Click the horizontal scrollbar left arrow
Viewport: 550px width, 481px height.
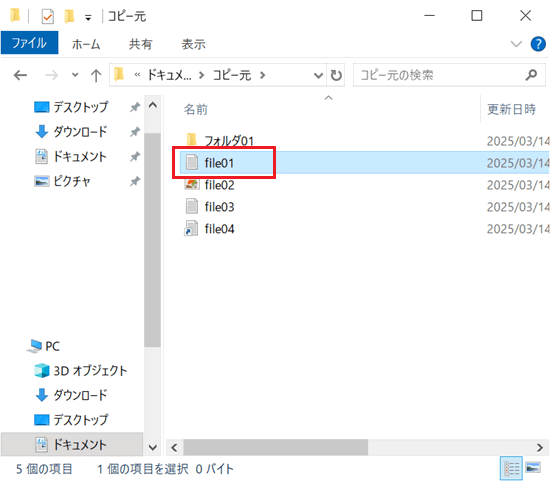tap(174, 448)
